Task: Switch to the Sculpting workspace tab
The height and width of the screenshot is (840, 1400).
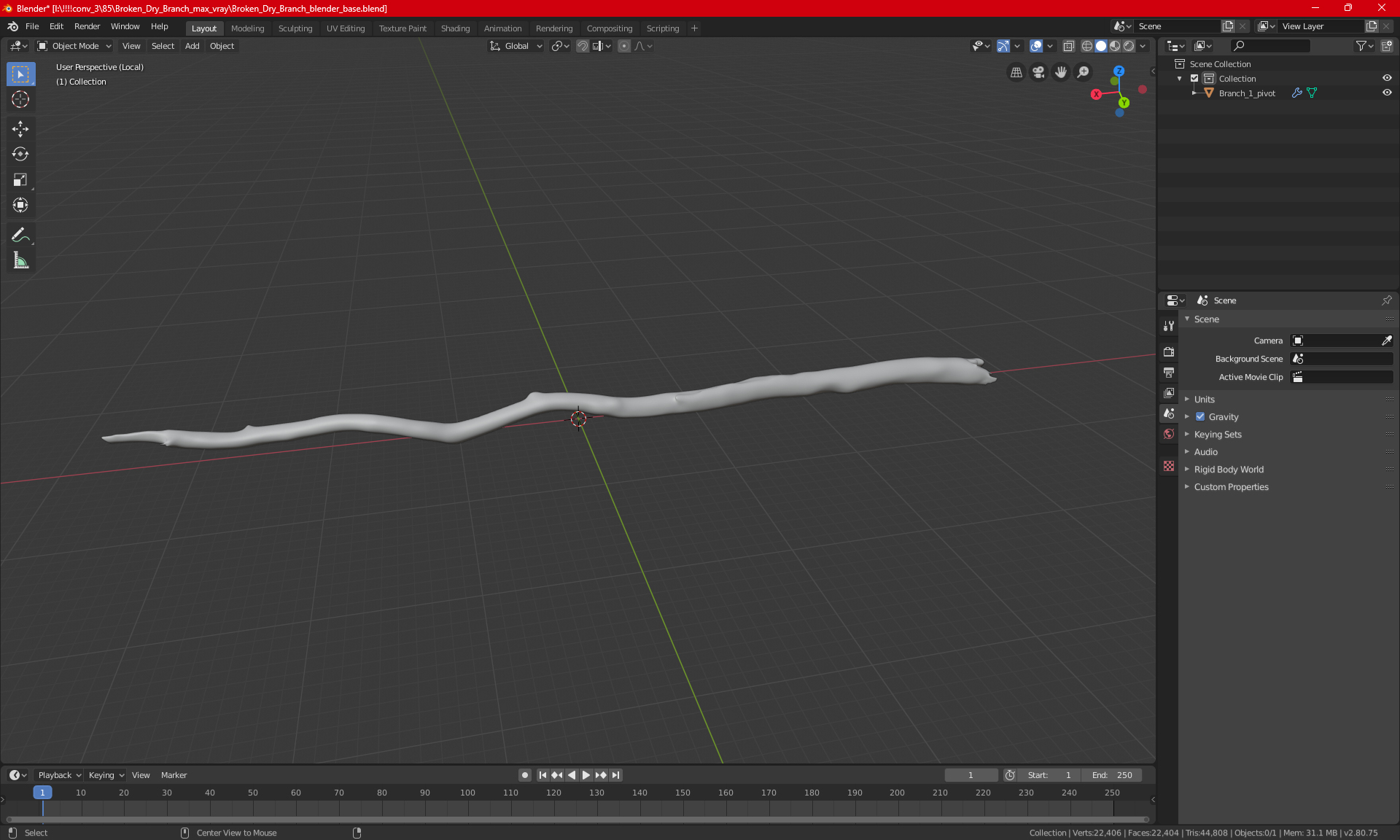Action: pos(295,28)
